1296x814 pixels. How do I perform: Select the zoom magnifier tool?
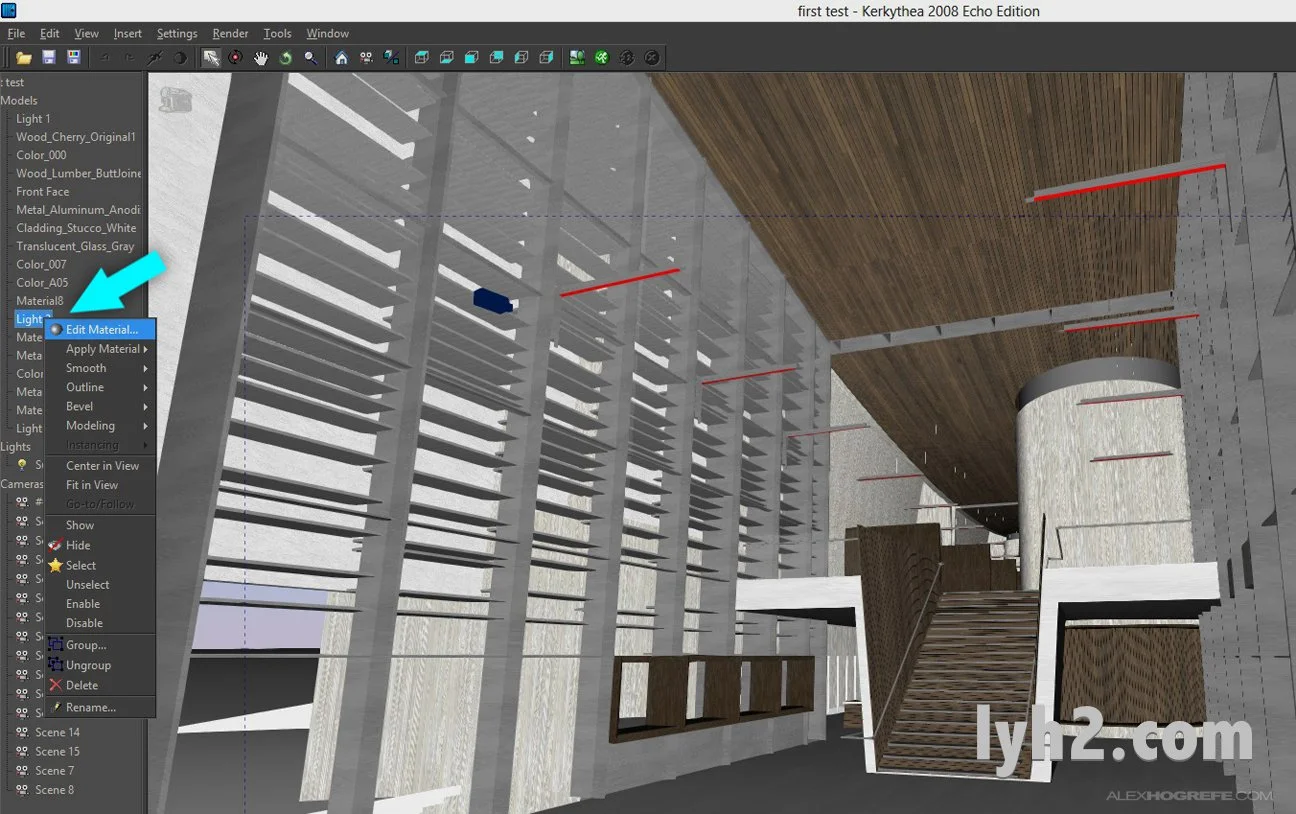pos(310,58)
